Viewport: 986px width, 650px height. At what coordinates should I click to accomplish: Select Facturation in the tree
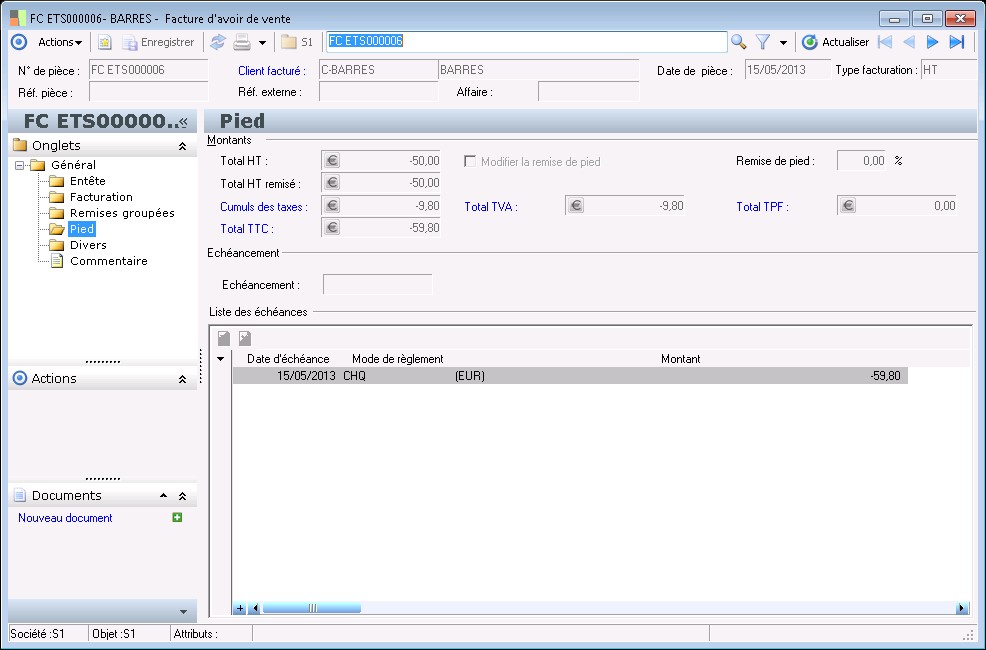(x=101, y=197)
